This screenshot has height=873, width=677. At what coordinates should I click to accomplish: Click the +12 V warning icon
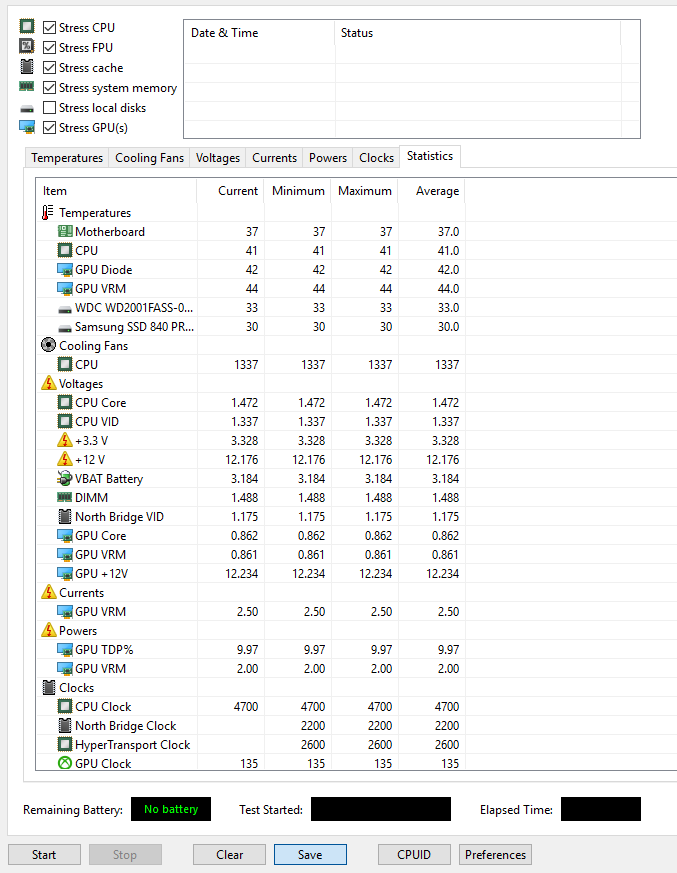tap(65, 459)
